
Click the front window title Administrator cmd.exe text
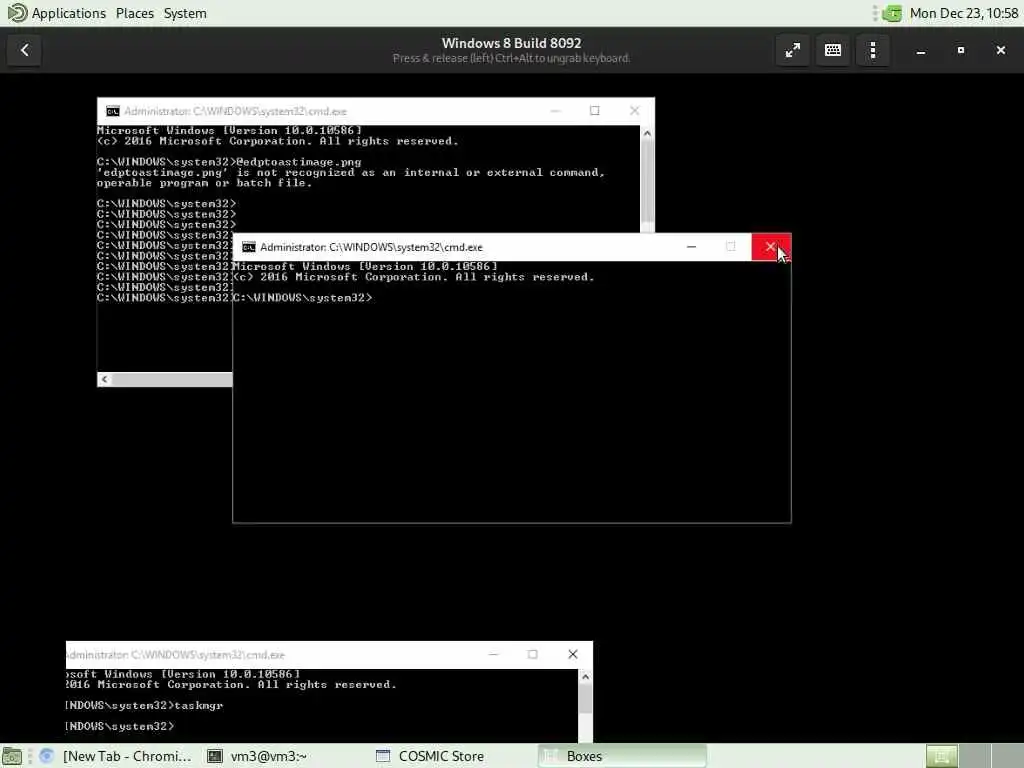coord(371,247)
